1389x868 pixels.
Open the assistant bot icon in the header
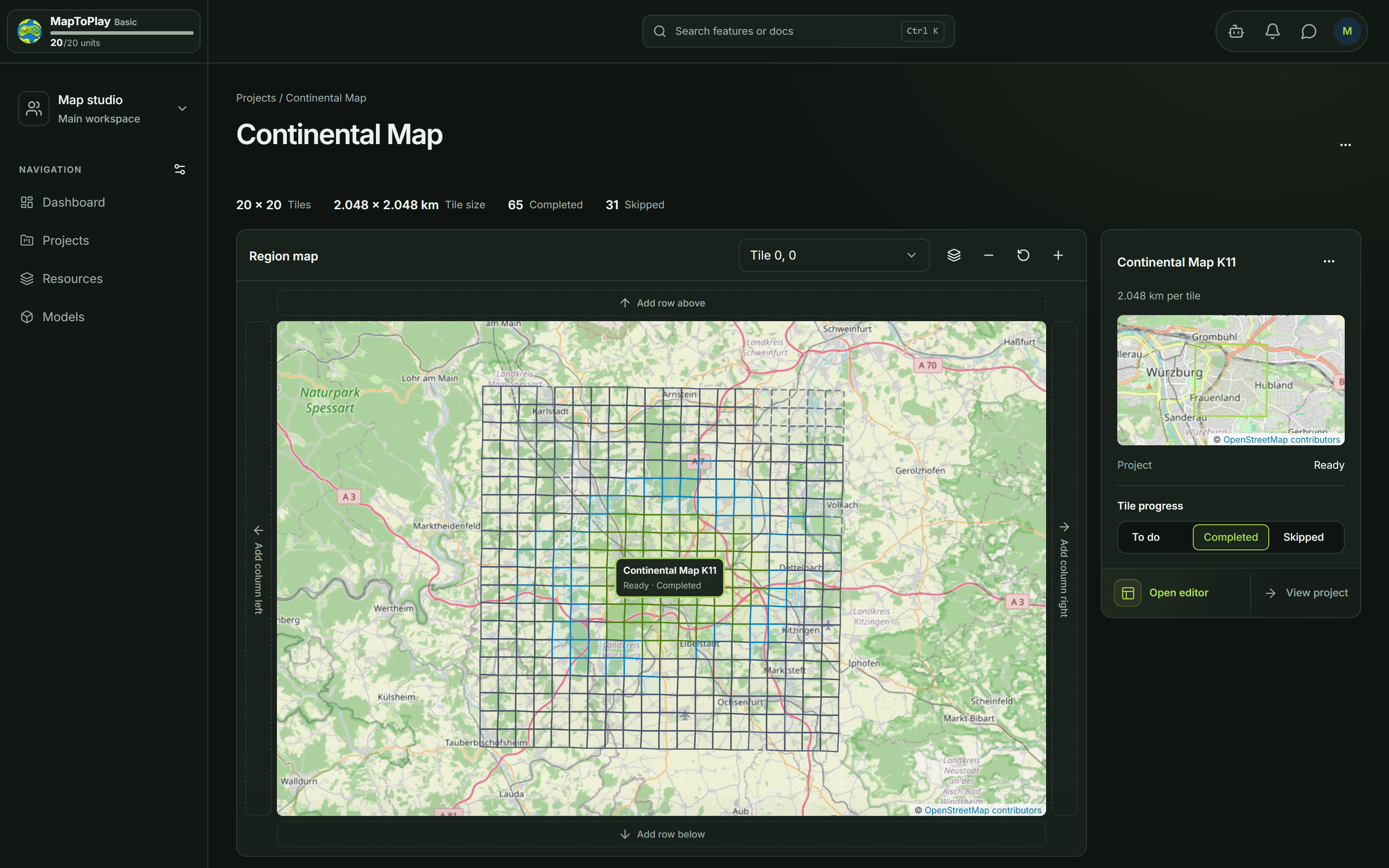coord(1236,32)
